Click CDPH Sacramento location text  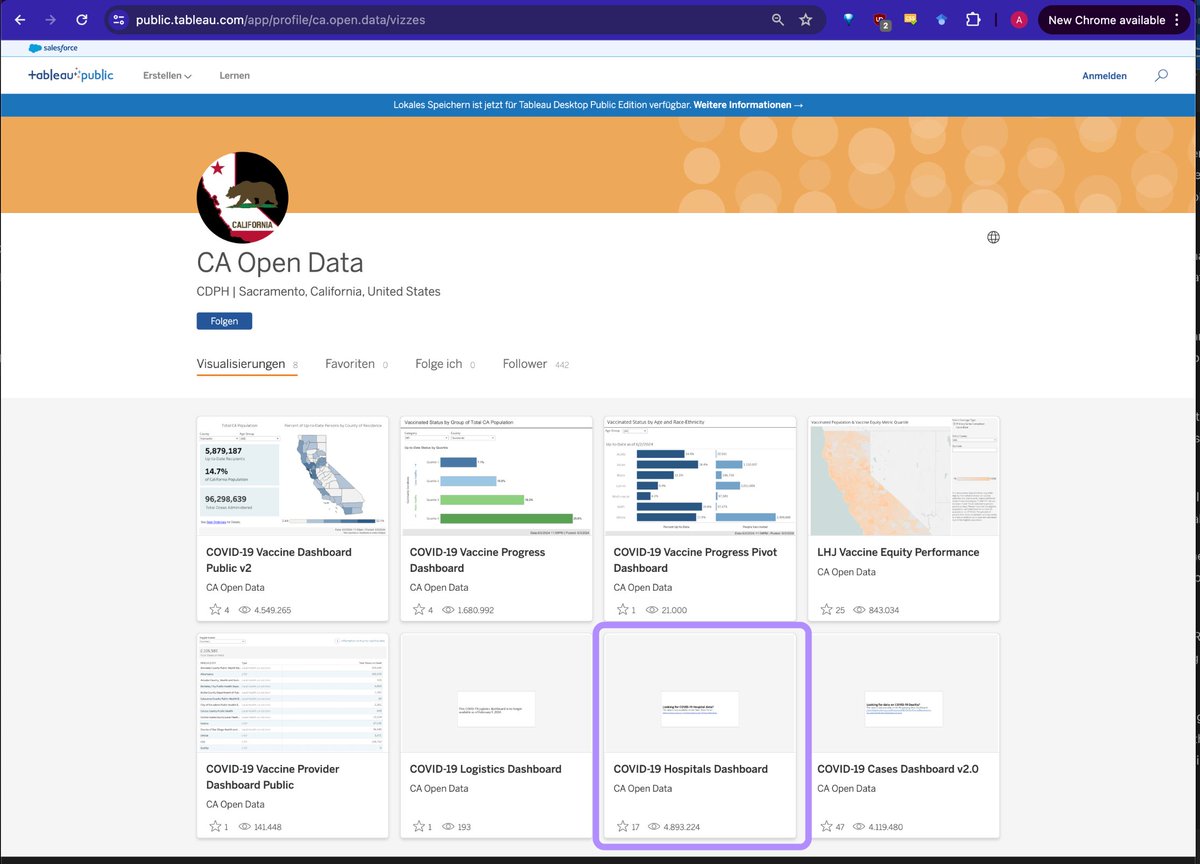(x=318, y=292)
